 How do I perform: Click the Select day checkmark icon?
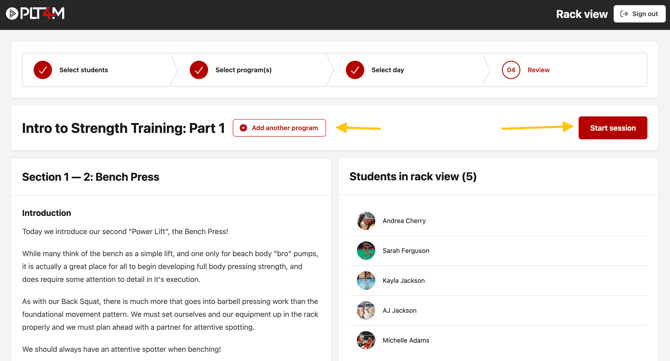[x=355, y=70]
